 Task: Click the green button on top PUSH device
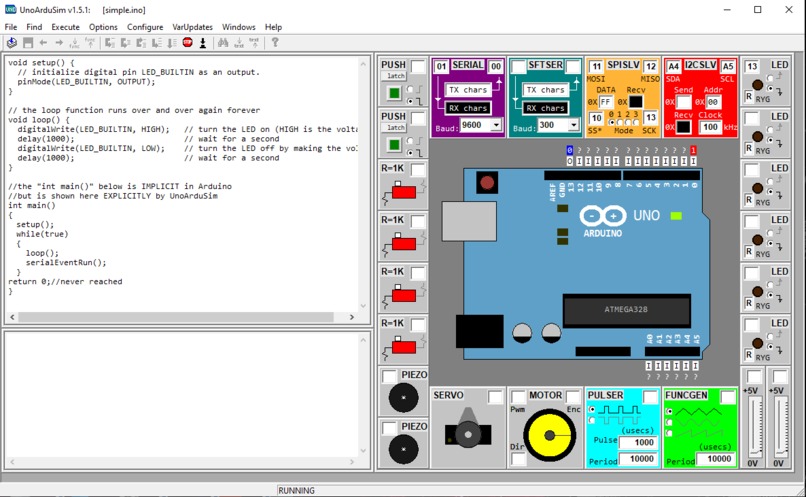coord(394,94)
